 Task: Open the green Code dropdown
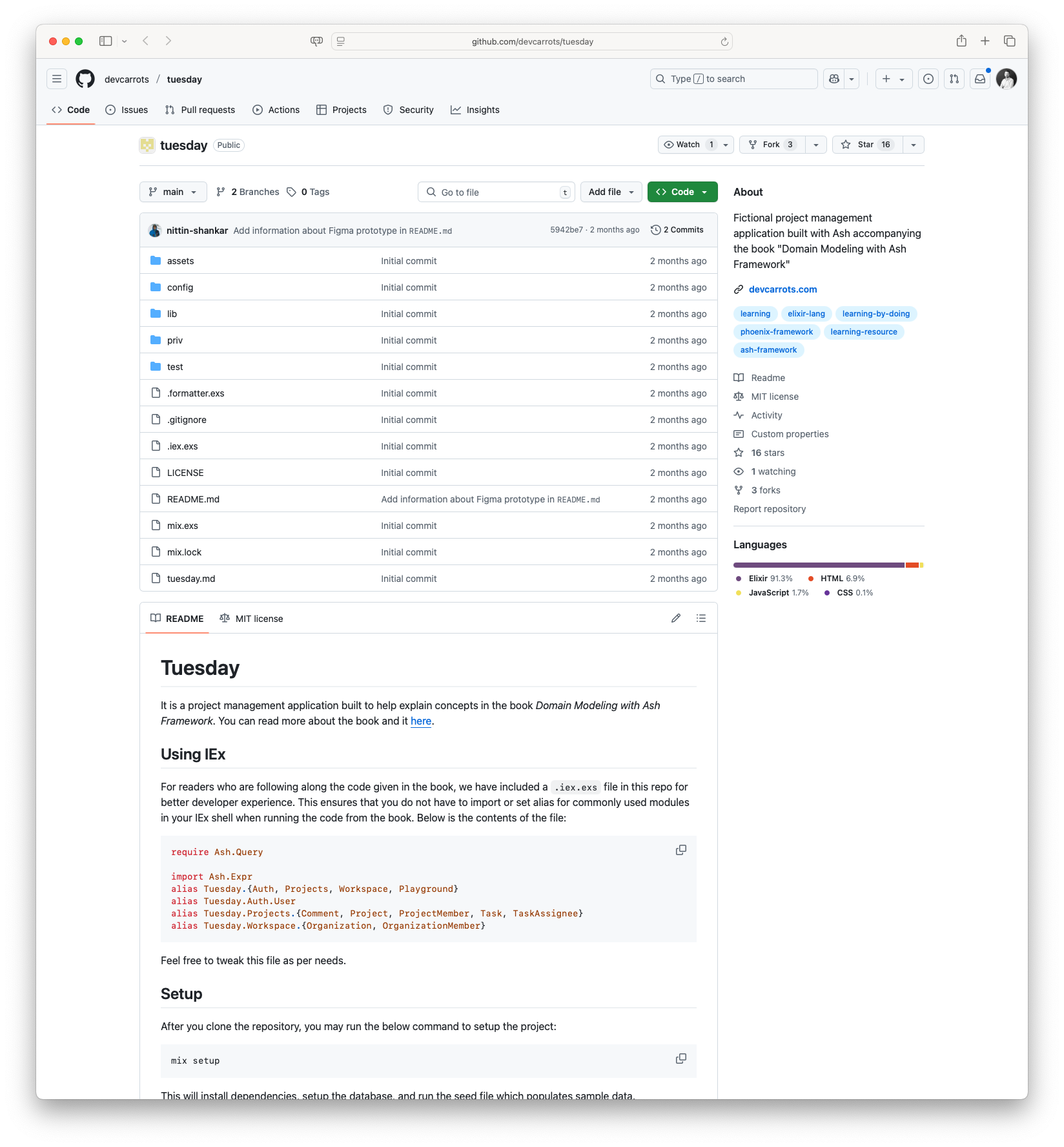pyautogui.click(x=682, y=192)
